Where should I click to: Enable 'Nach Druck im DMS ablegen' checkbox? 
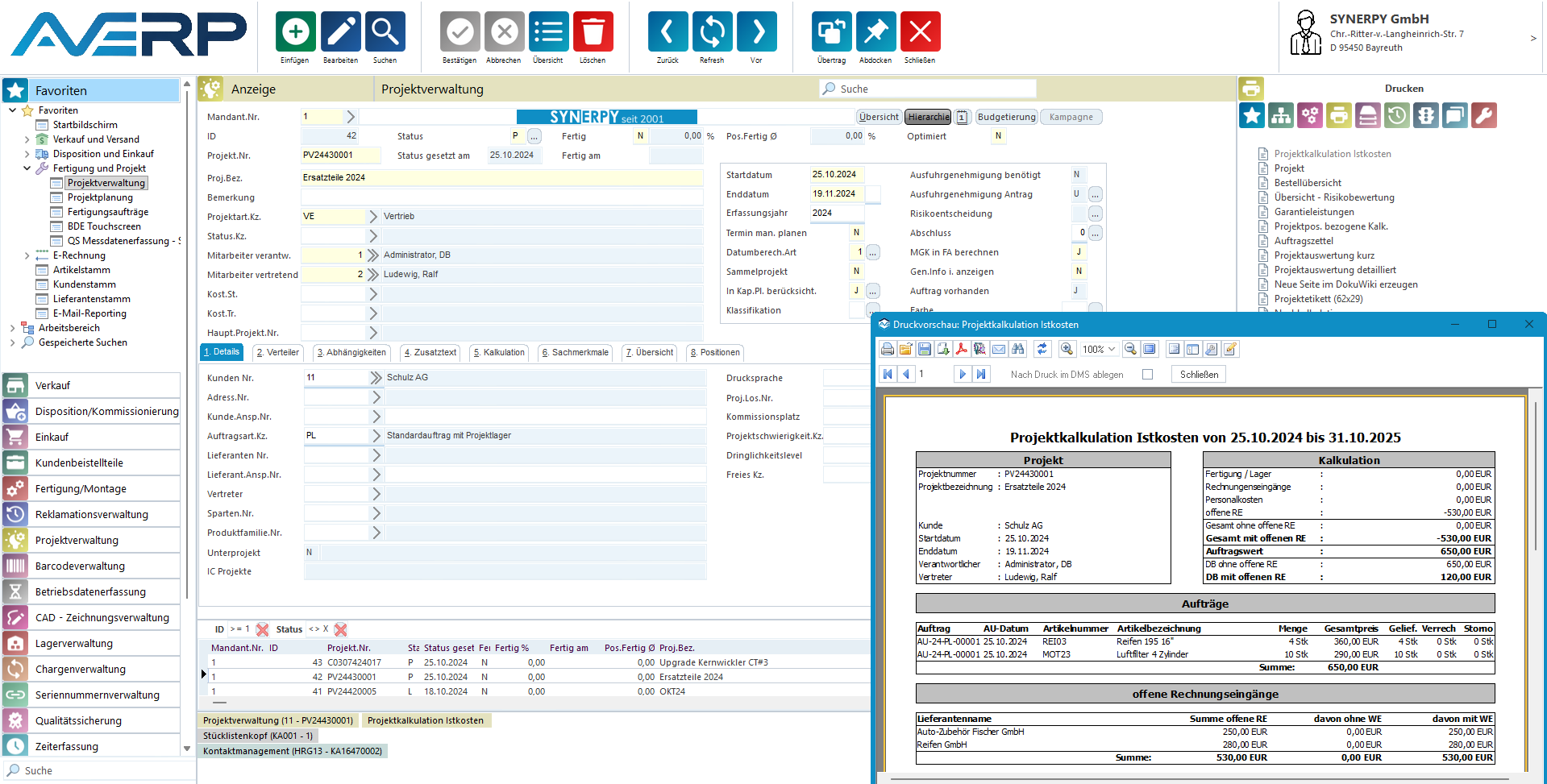(1147, 375)
